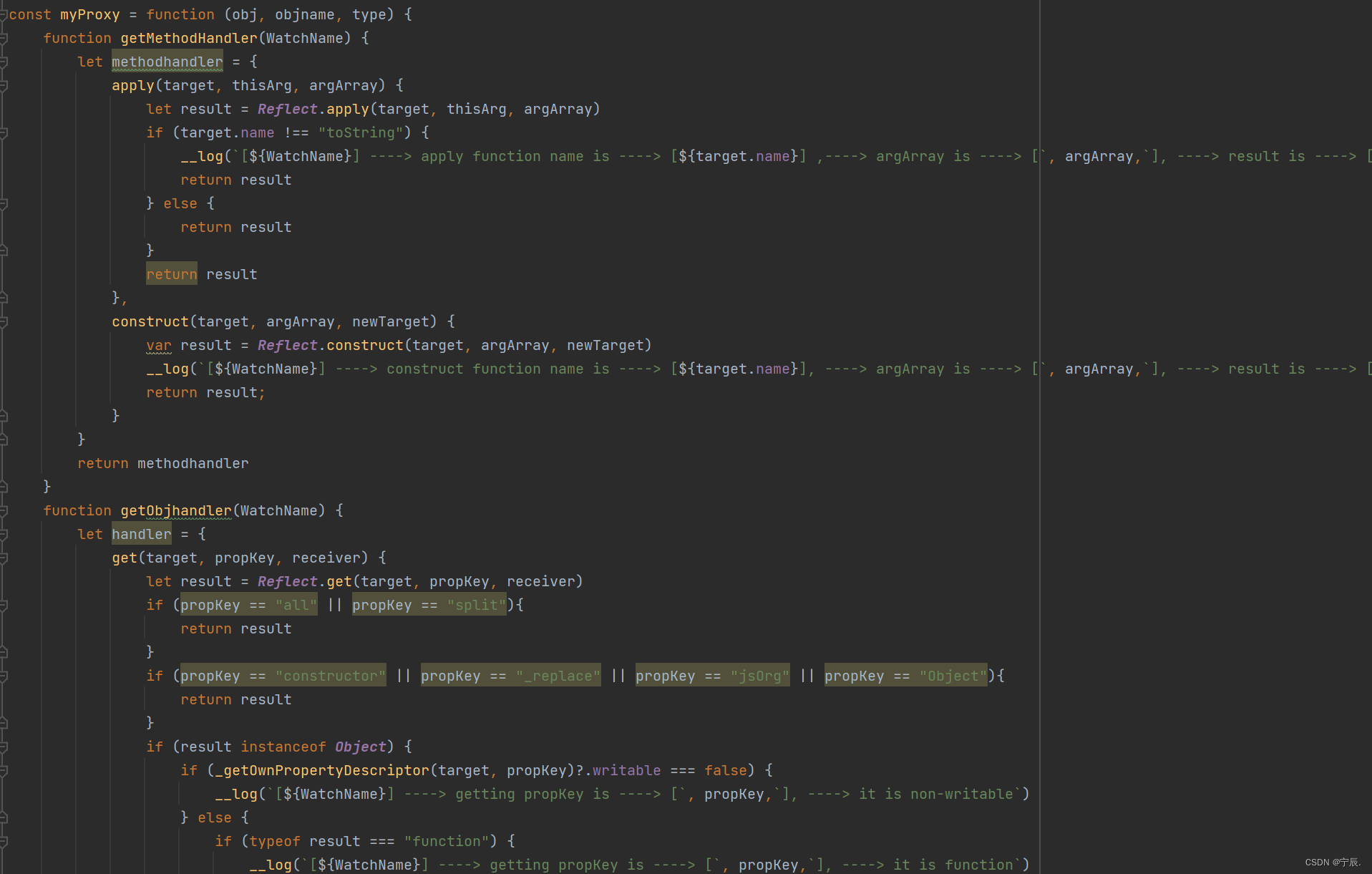This screenshot has width=1372, height=874.
Task: Click the highlighted return keyword before result
Action: (172, 274)
